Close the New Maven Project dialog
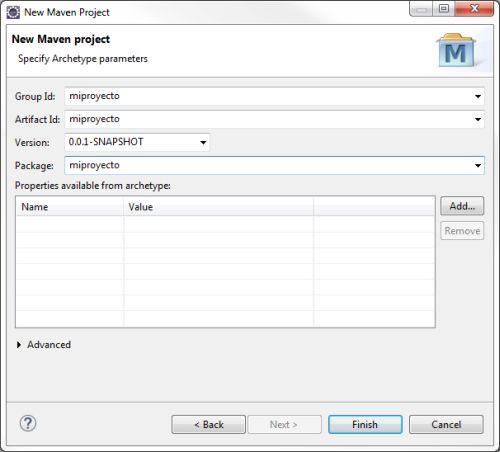 click(474, 8)
